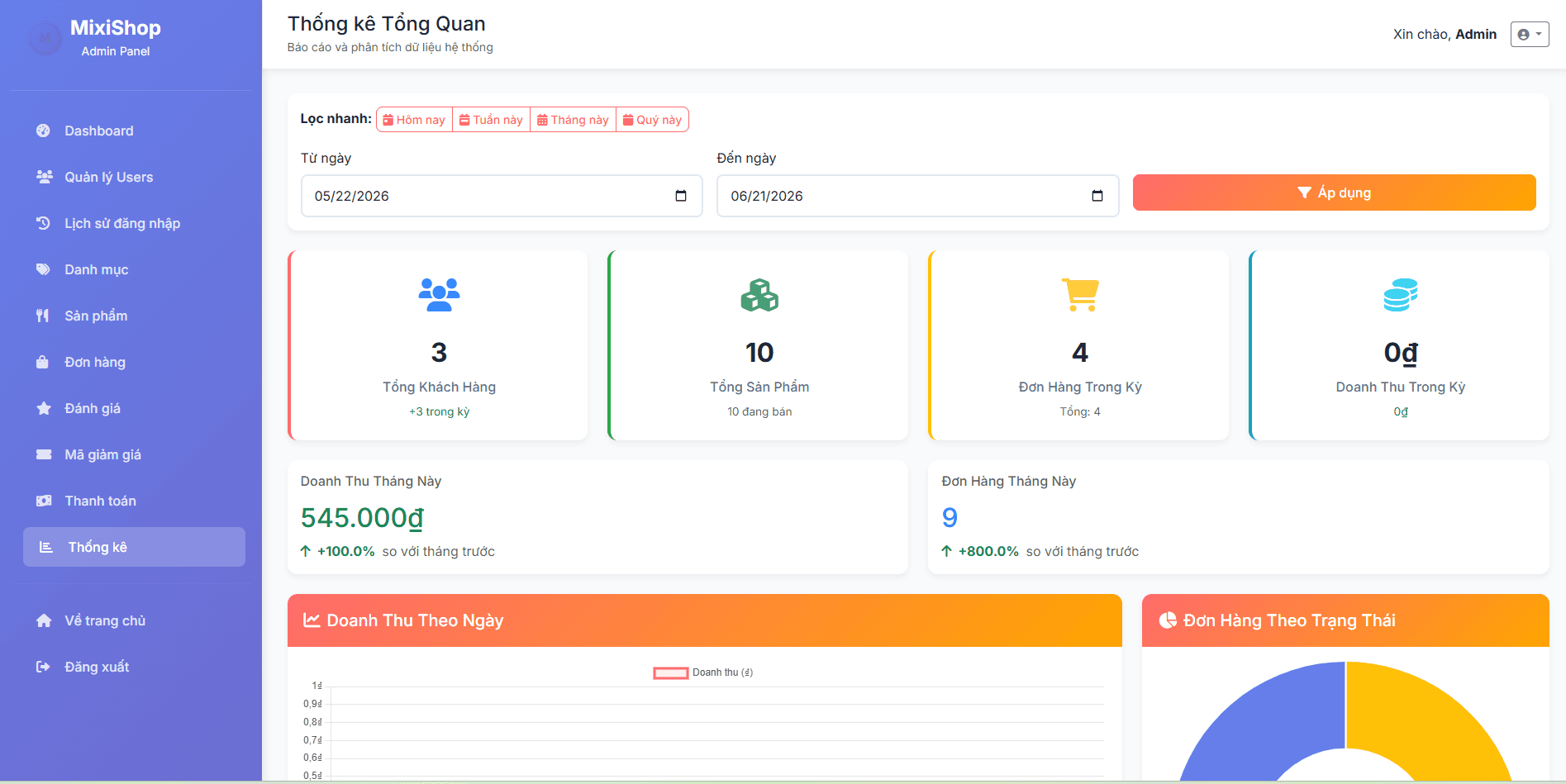Follow Về trang chủ link

coord(134,620)
